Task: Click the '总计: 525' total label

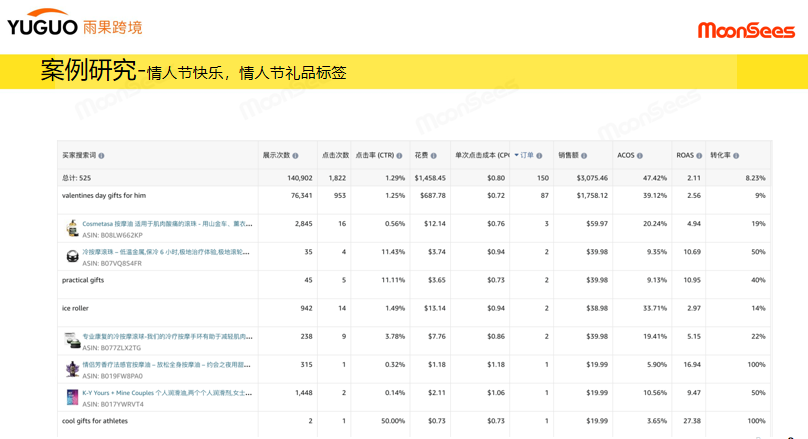Action: click(76, 178)
